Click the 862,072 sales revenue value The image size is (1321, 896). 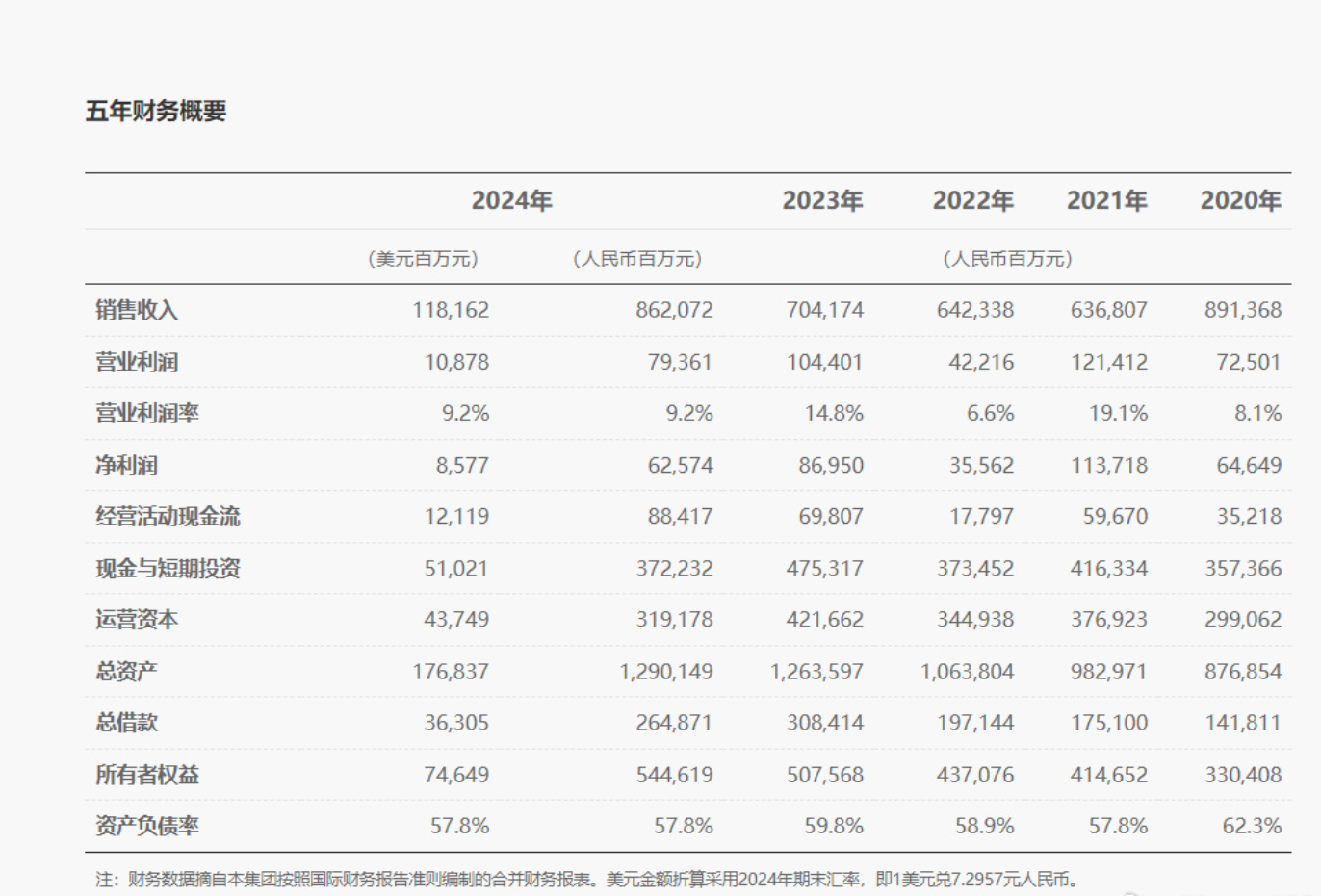tap(674, 310)
